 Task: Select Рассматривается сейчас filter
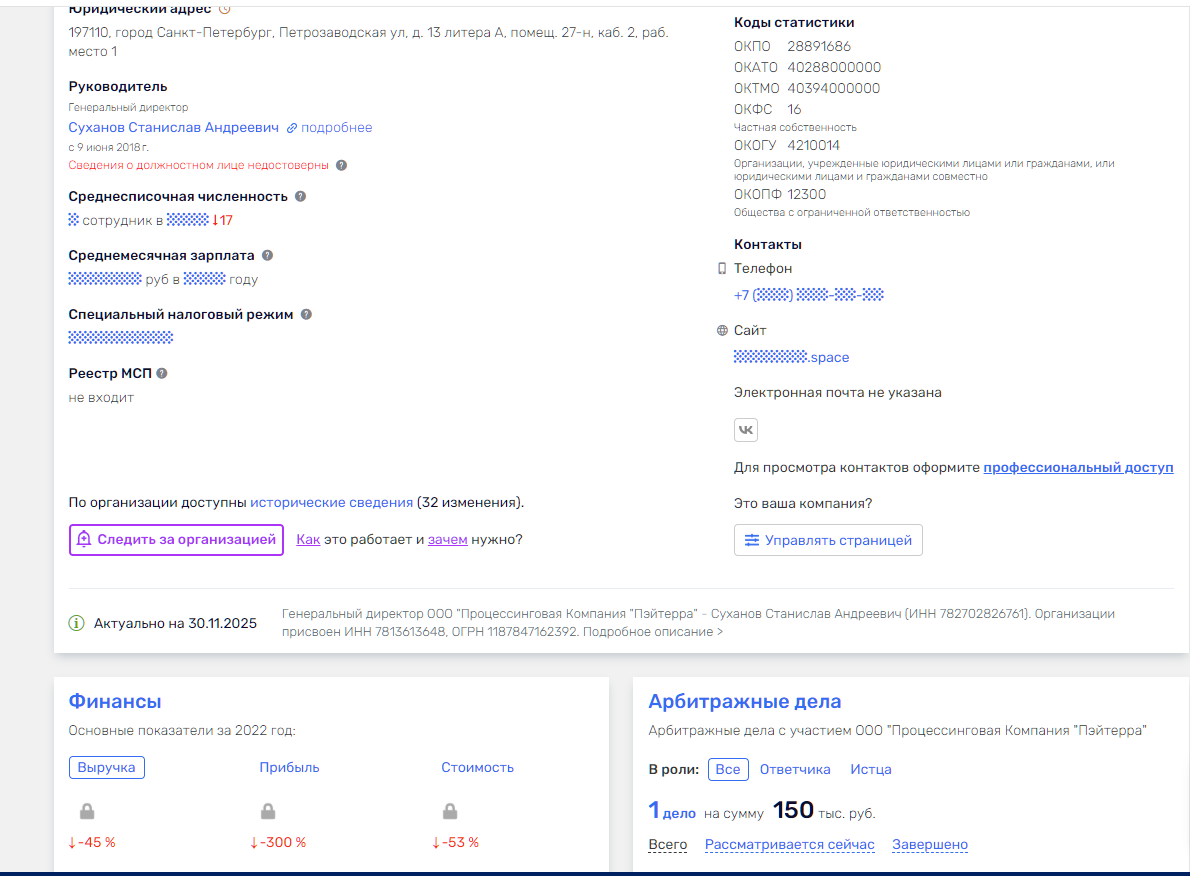click(789, 845)
